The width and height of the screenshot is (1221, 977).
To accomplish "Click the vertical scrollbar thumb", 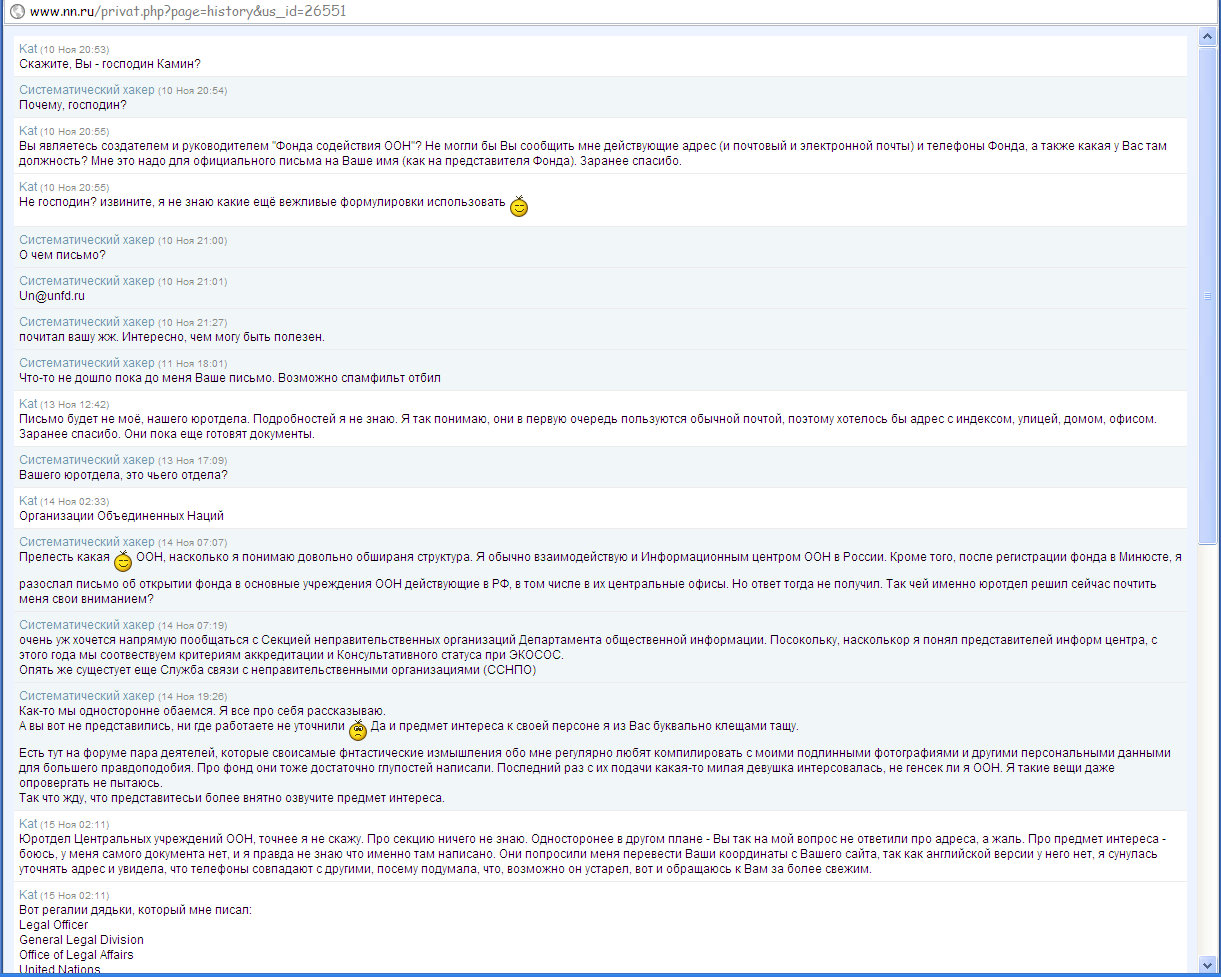I will pyautogui.click(x=1209, y=294).
